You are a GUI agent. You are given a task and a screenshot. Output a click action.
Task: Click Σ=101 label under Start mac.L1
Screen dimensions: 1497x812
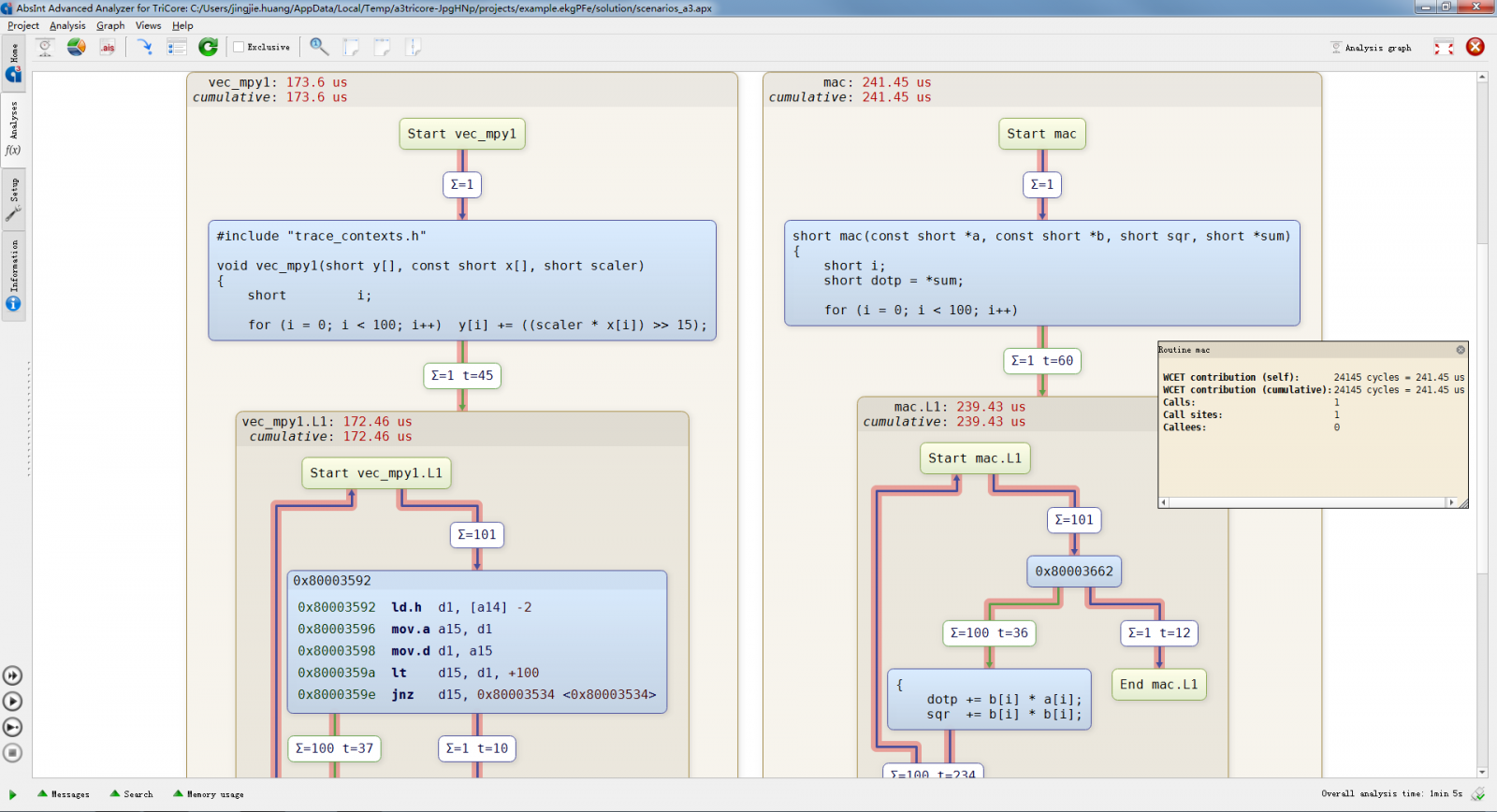pos(1074,520)
